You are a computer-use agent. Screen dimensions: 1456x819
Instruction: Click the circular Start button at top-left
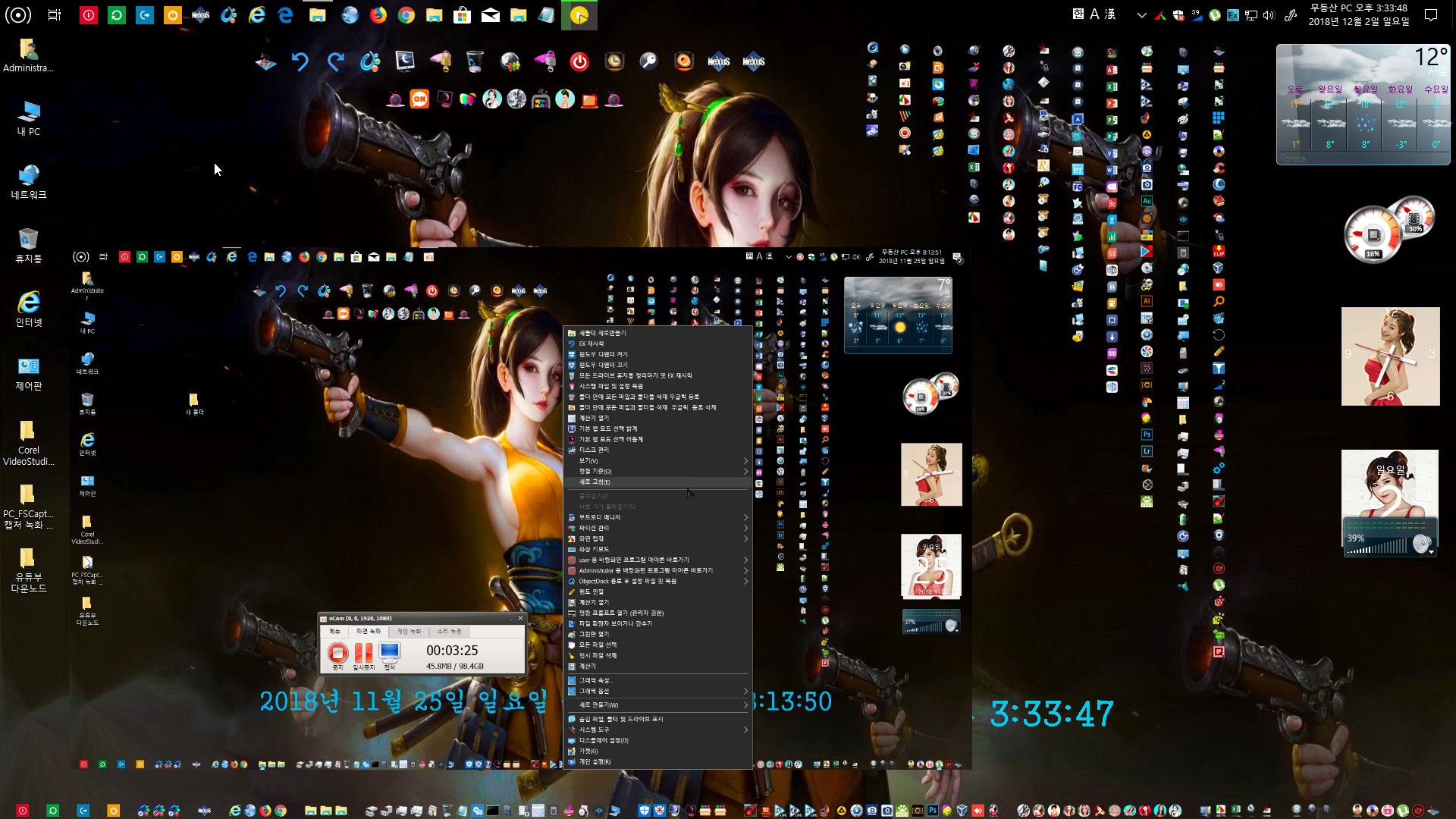coord(18,15)
